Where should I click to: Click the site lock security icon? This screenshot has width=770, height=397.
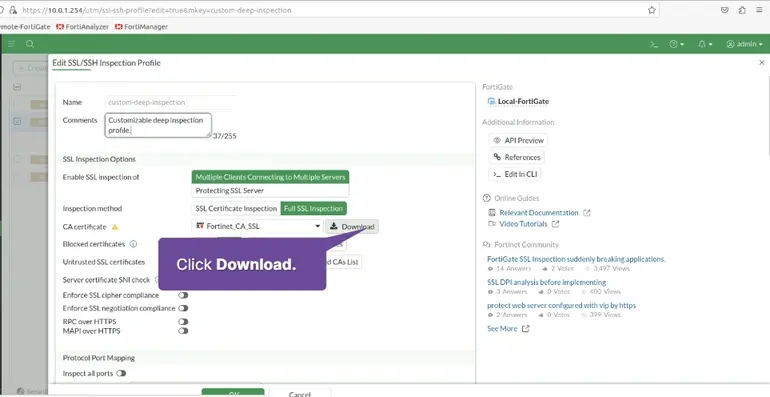(x=13, y=10)
